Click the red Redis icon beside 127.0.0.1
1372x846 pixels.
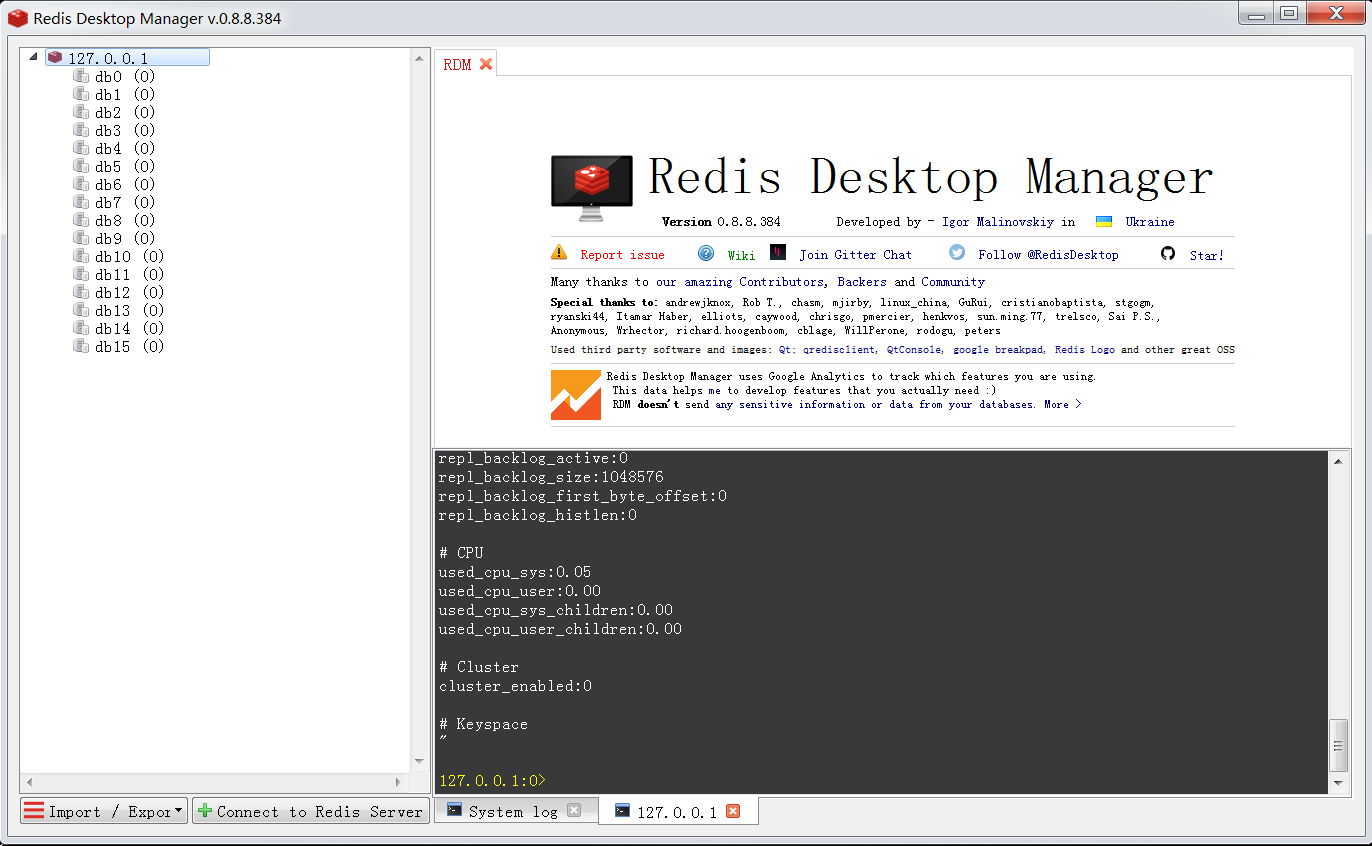(x=55, y=58)
